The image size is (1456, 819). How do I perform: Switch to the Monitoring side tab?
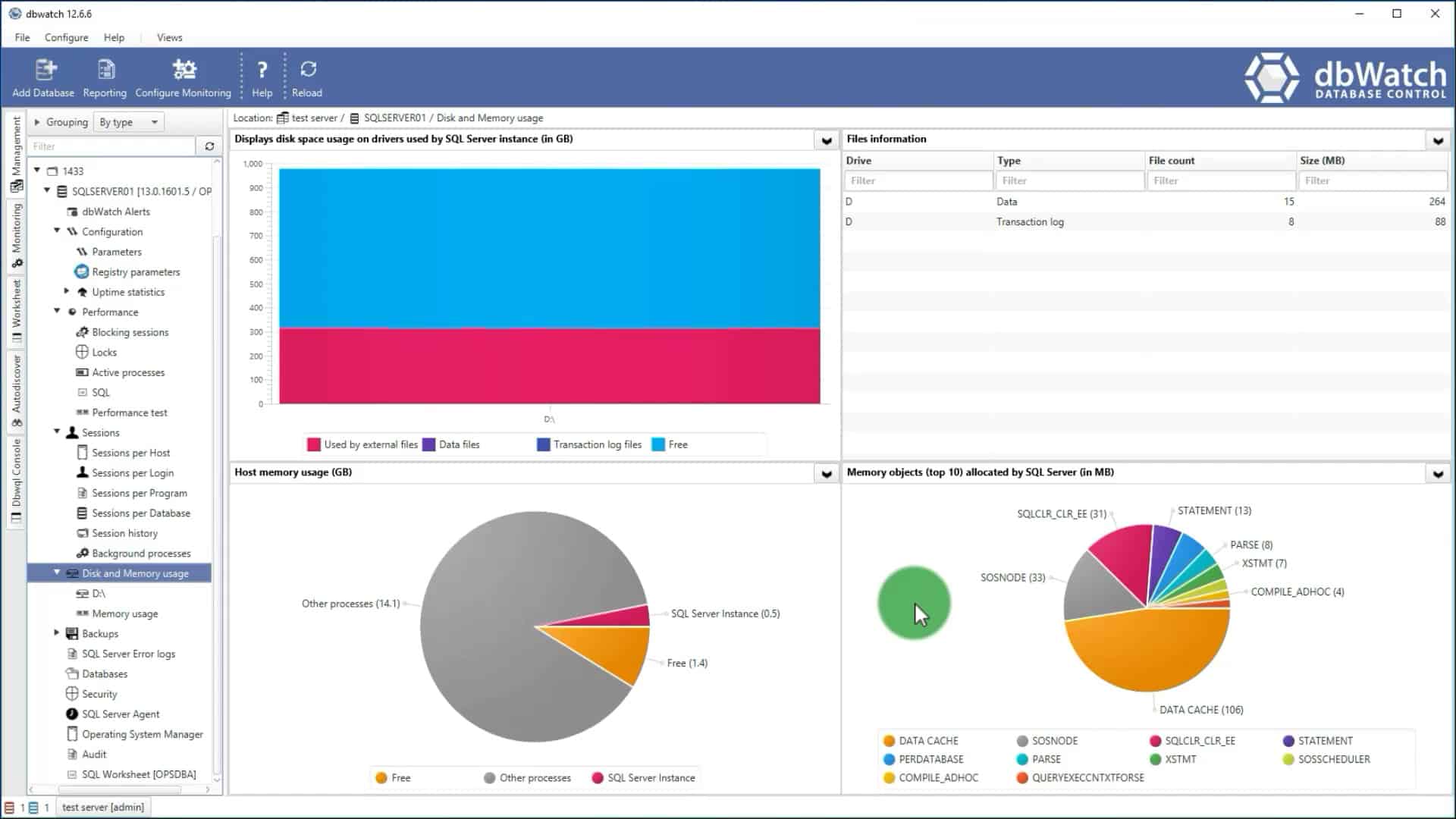pyautogui.click(x=17, y=236)
